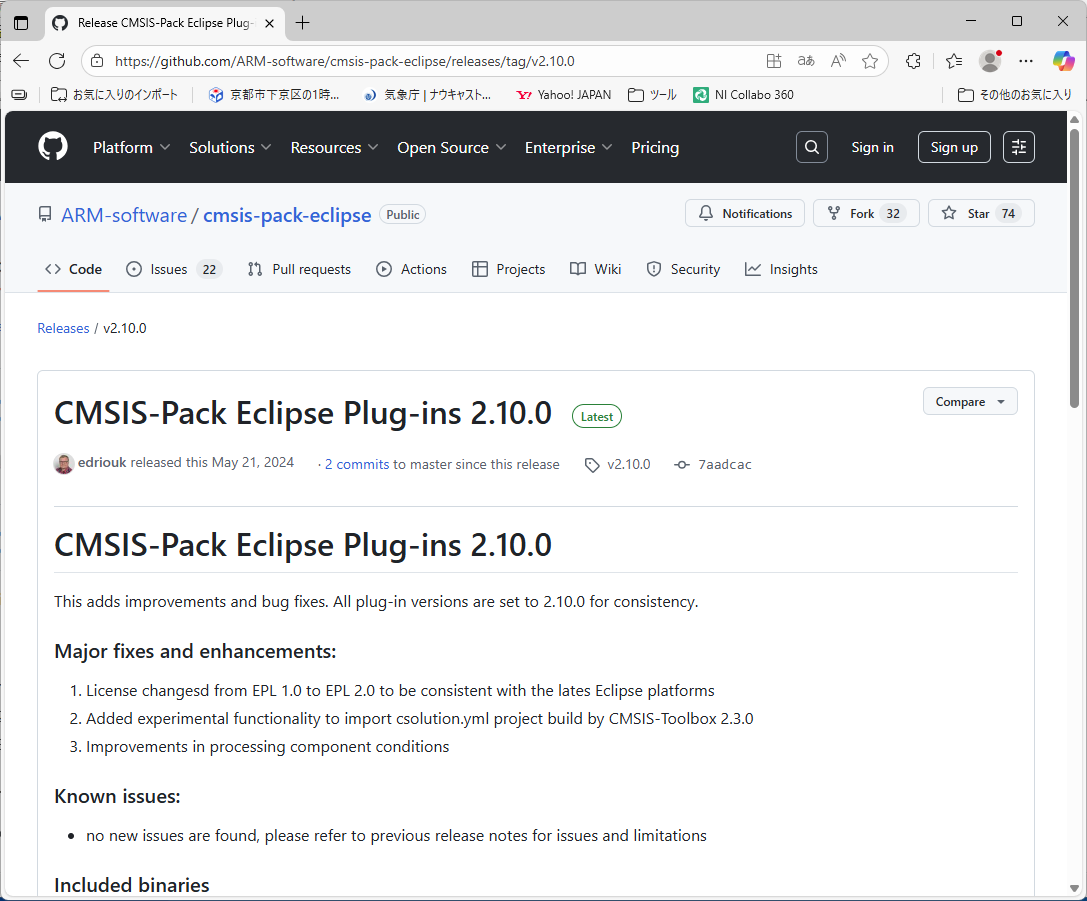Open the tab actions menu icon
Image resolution: width=1087 pixels, height=901 pixels.
click(21, 23)
